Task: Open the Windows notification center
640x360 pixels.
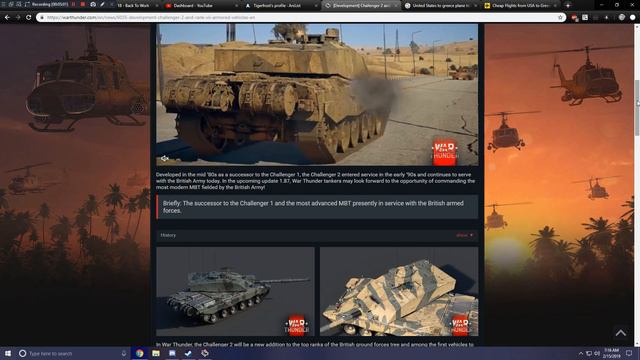Action: 629,353
